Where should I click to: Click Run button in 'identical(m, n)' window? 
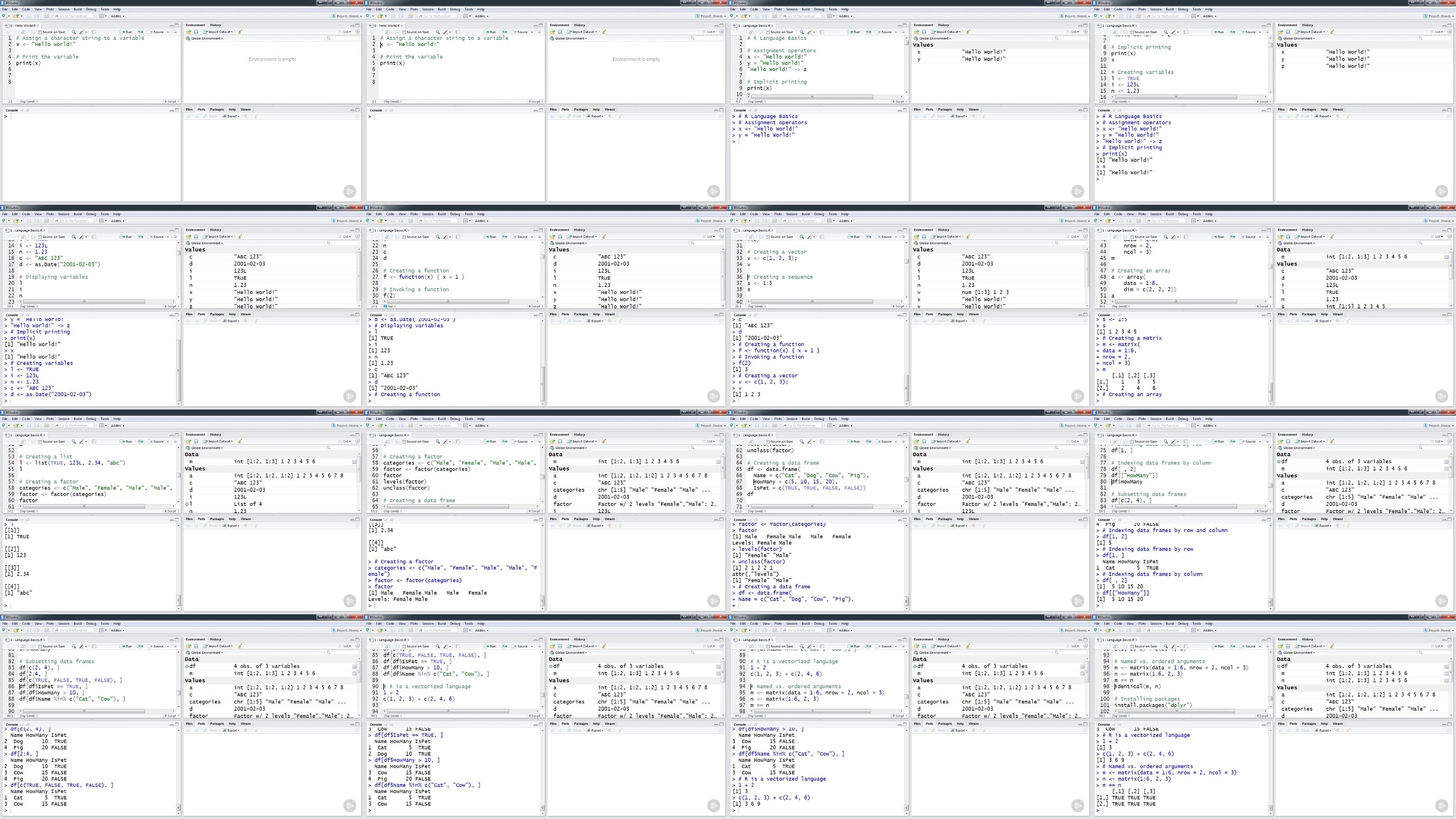(1218, 647)
